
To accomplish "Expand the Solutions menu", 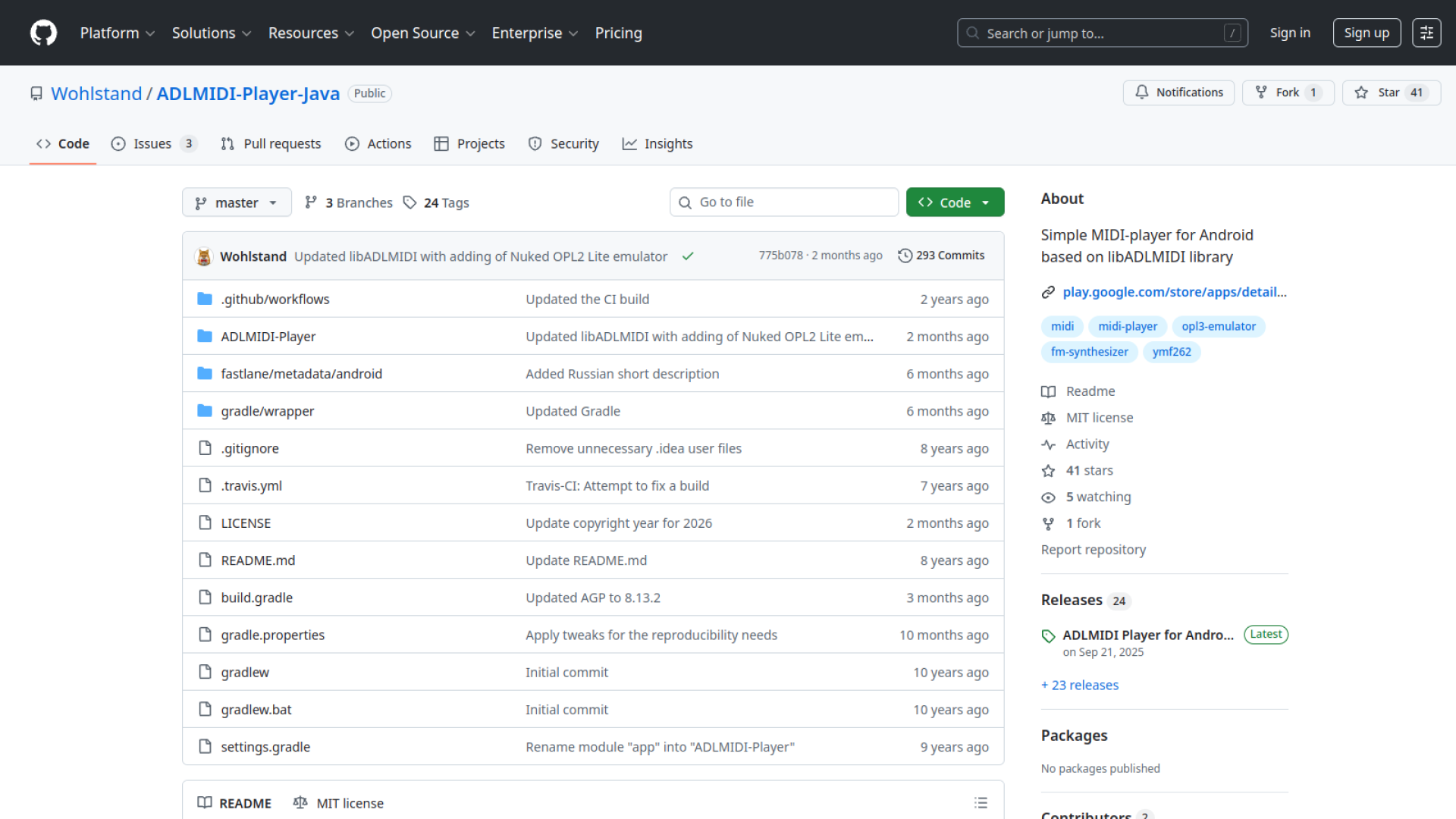I will point(212,33).
